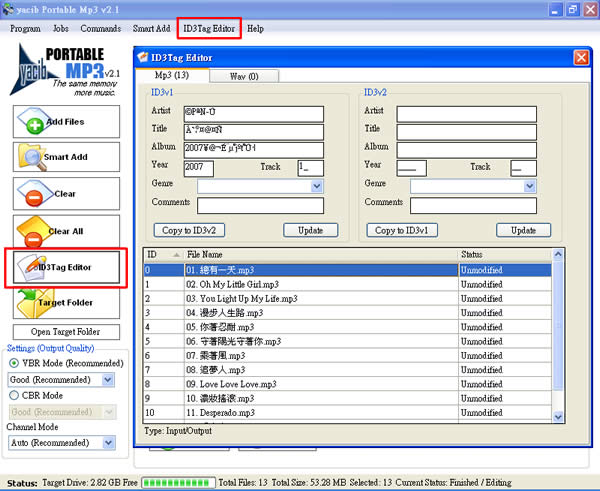
Task: Switch to the Mp3 (13) tab
Action: [x=172, y=75]
